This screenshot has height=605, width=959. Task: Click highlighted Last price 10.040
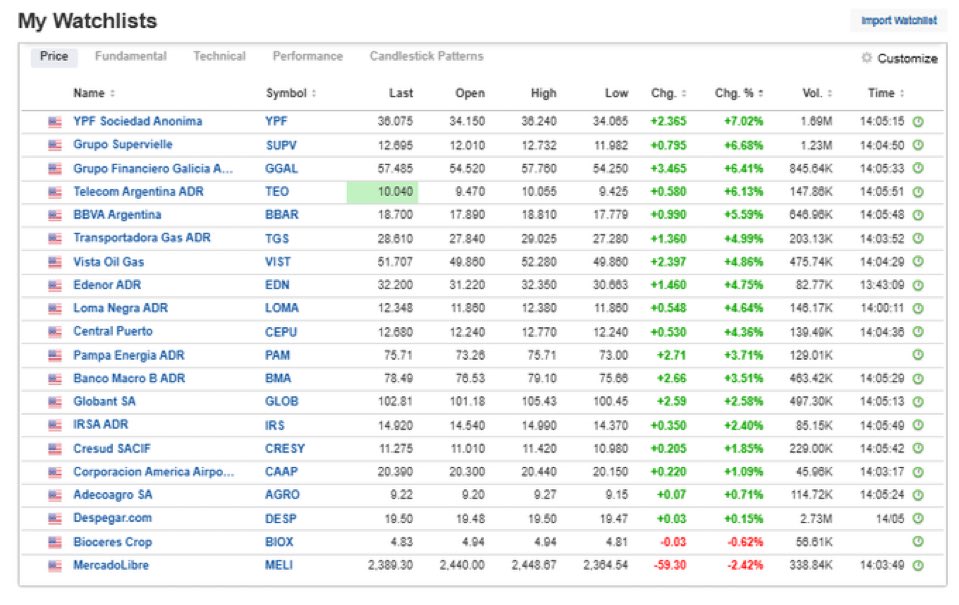click(x=382, y=191)
